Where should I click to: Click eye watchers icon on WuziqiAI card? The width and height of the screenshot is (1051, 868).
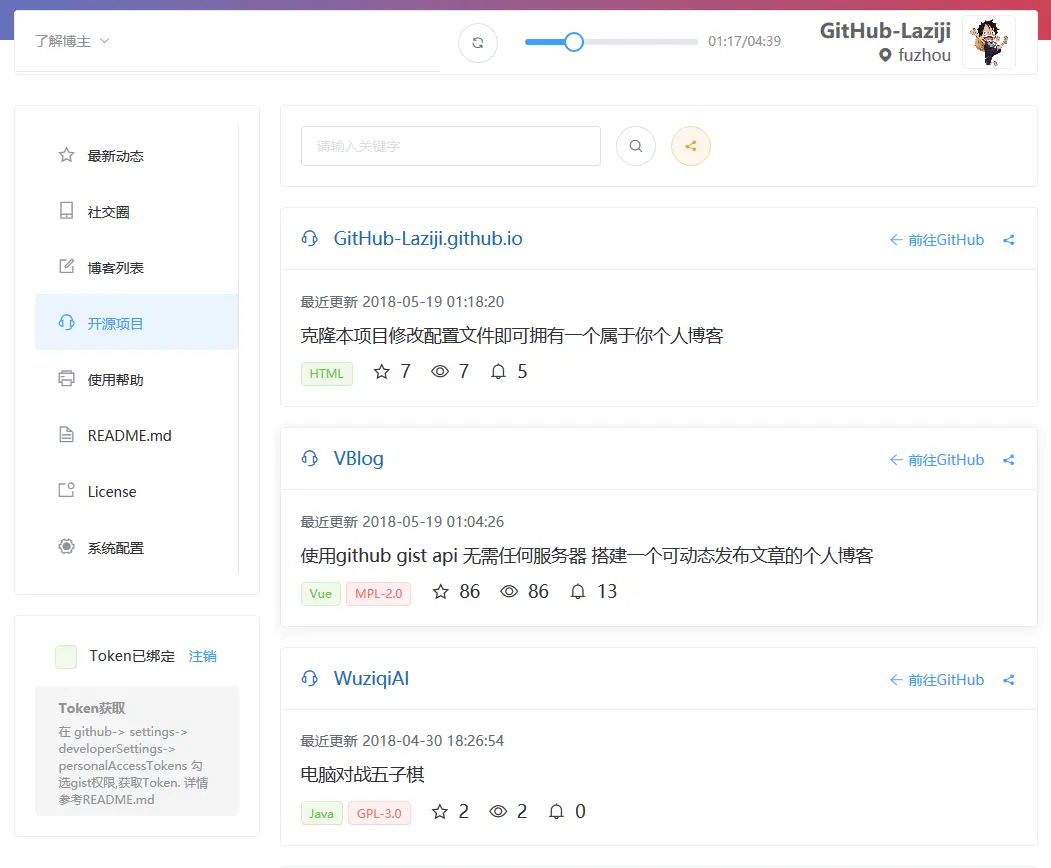coord(498,811)
